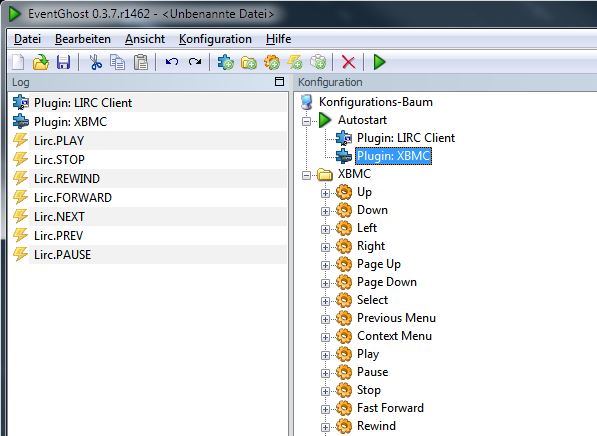Save configuration with the floppy disk icon

click(x=64, y=62)
